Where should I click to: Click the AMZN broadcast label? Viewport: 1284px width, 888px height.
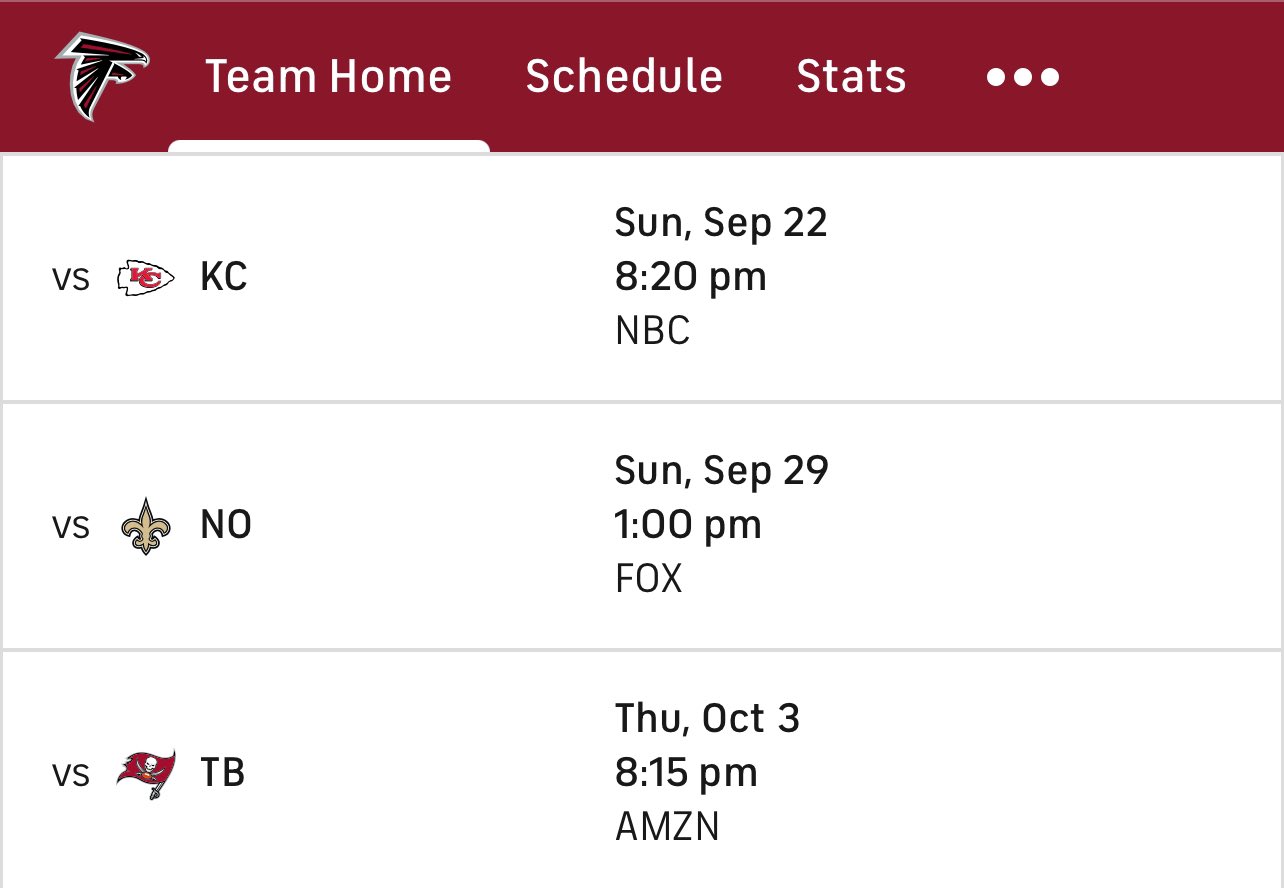[667, 827]
